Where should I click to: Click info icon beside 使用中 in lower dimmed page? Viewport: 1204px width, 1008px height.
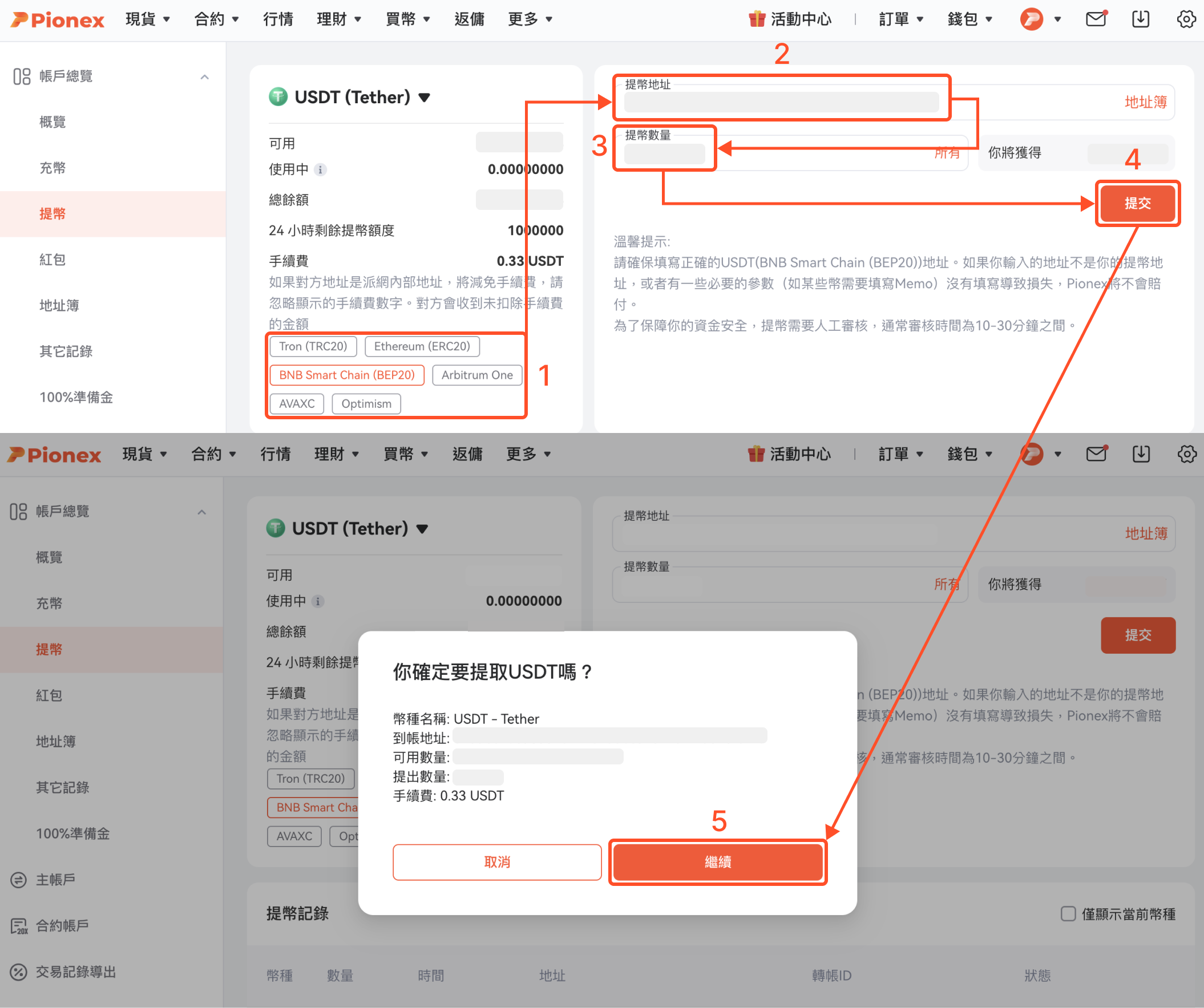pos(318,601)
